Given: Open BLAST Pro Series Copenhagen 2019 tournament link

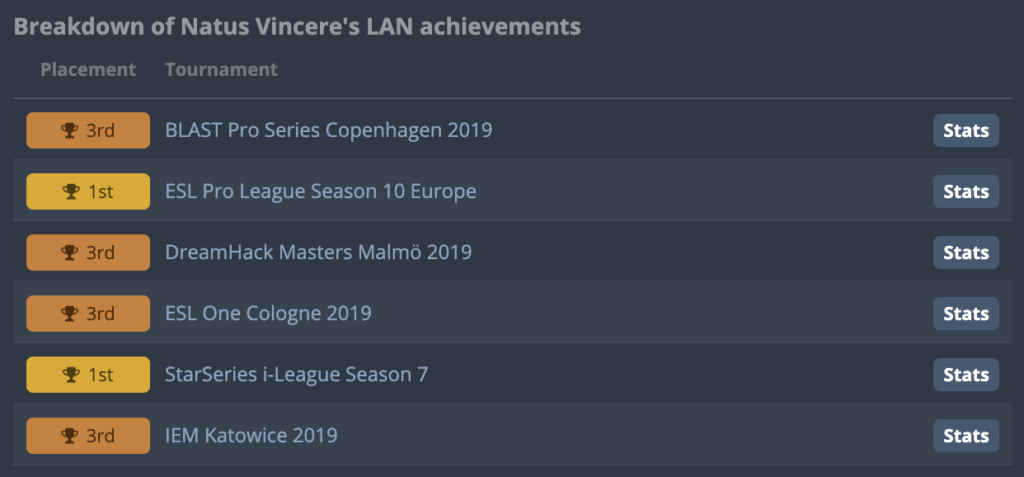Looking at the screenshot, I should 328,131.
